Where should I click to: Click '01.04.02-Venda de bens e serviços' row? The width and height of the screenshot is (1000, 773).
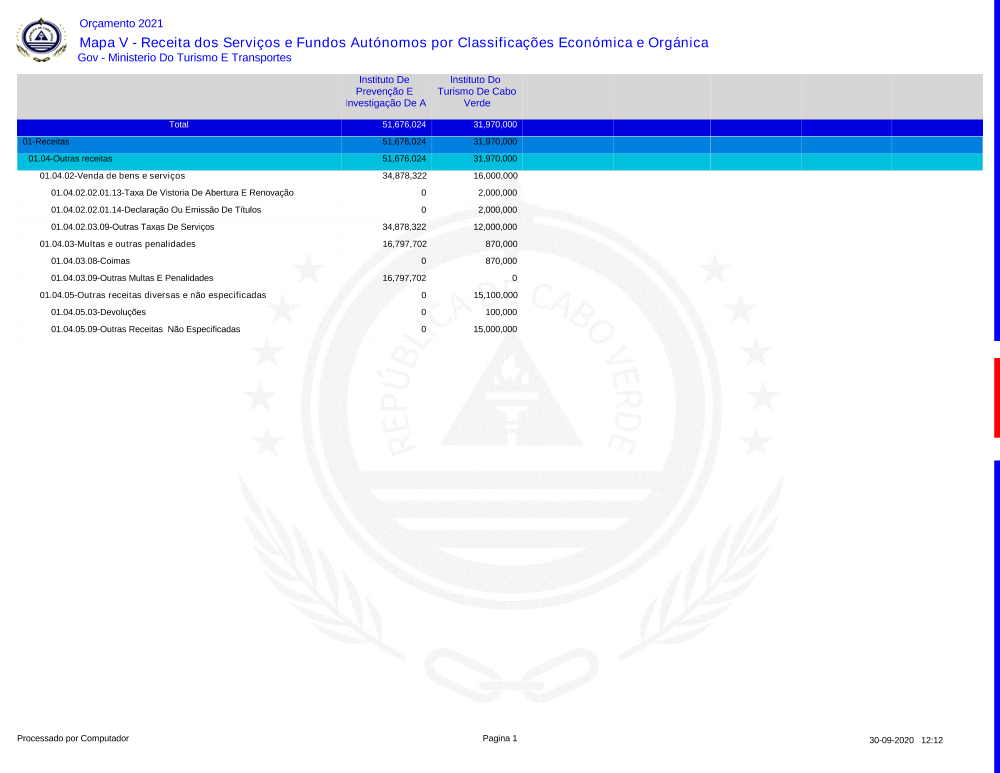(112, 176)
